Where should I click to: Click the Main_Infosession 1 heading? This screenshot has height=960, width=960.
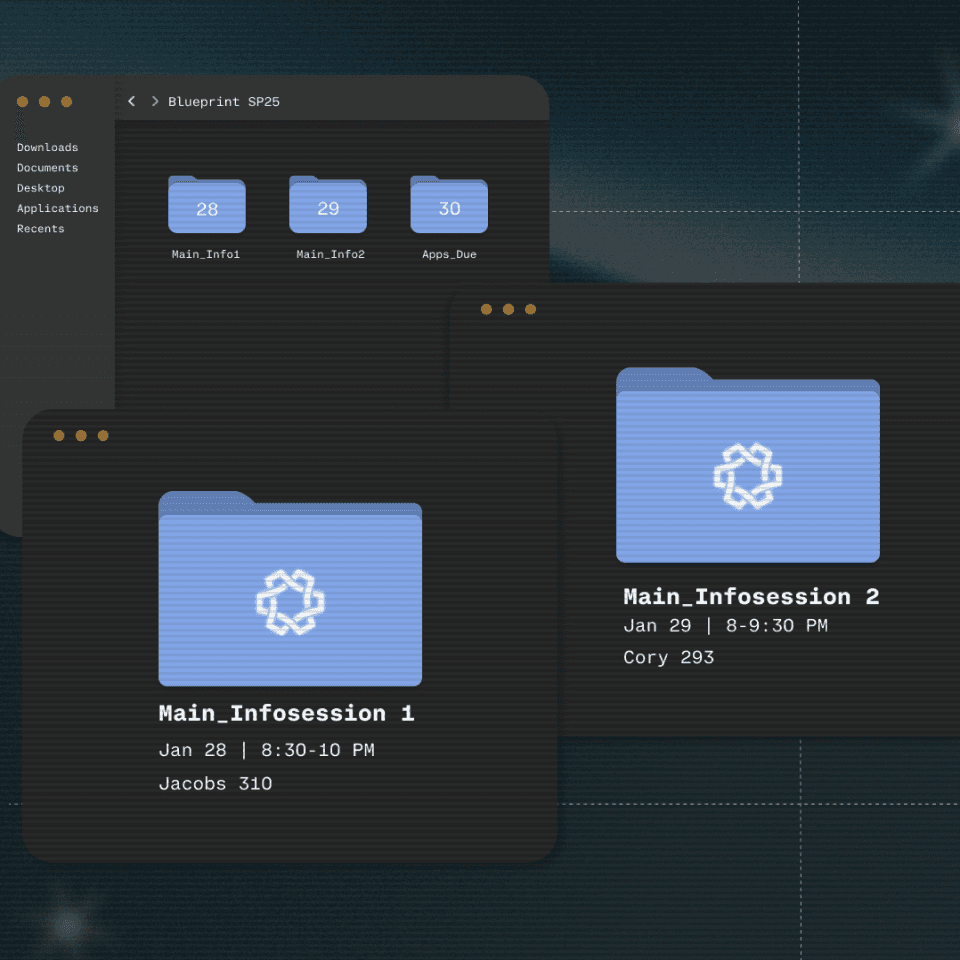[x=287, y=713]
